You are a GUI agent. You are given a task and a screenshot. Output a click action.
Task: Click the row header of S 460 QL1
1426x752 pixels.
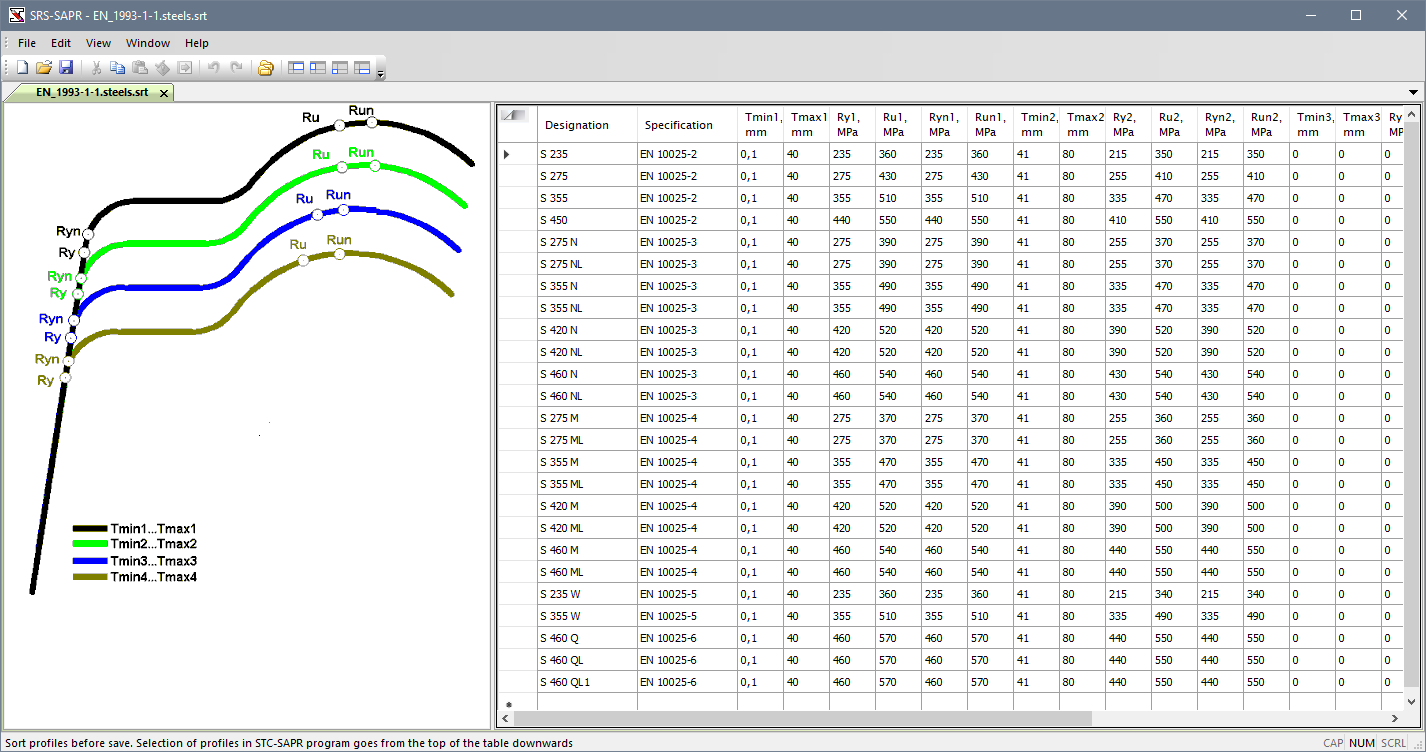pos(517,682)
